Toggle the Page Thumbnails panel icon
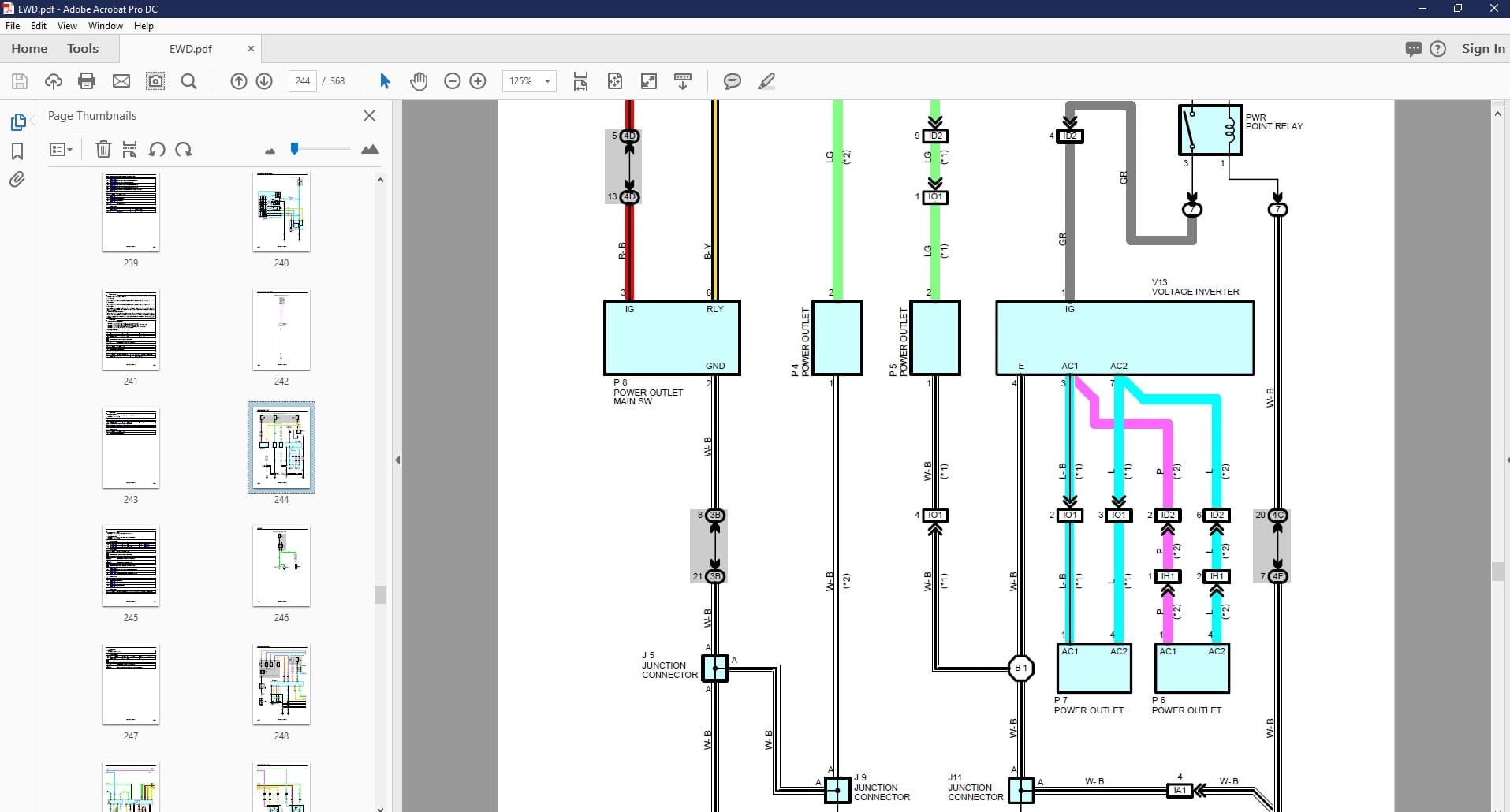 click(17, 122)
